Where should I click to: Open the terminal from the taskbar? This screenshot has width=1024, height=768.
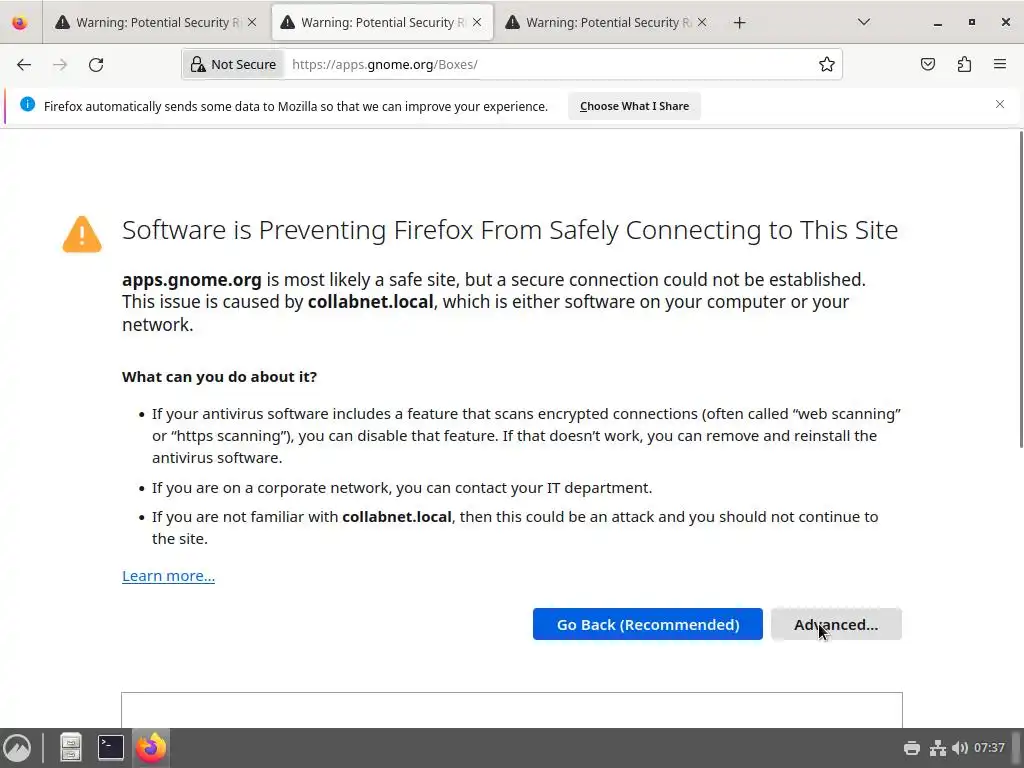[110, 748]
